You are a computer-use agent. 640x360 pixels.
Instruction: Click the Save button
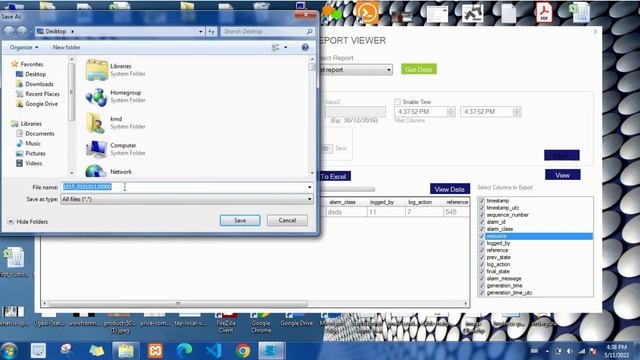click(240, 220)
